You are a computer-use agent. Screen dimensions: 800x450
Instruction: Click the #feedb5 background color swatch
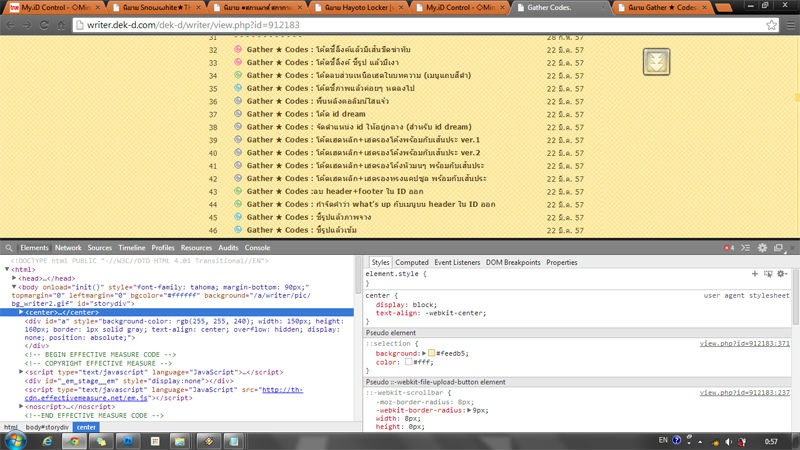431,353
